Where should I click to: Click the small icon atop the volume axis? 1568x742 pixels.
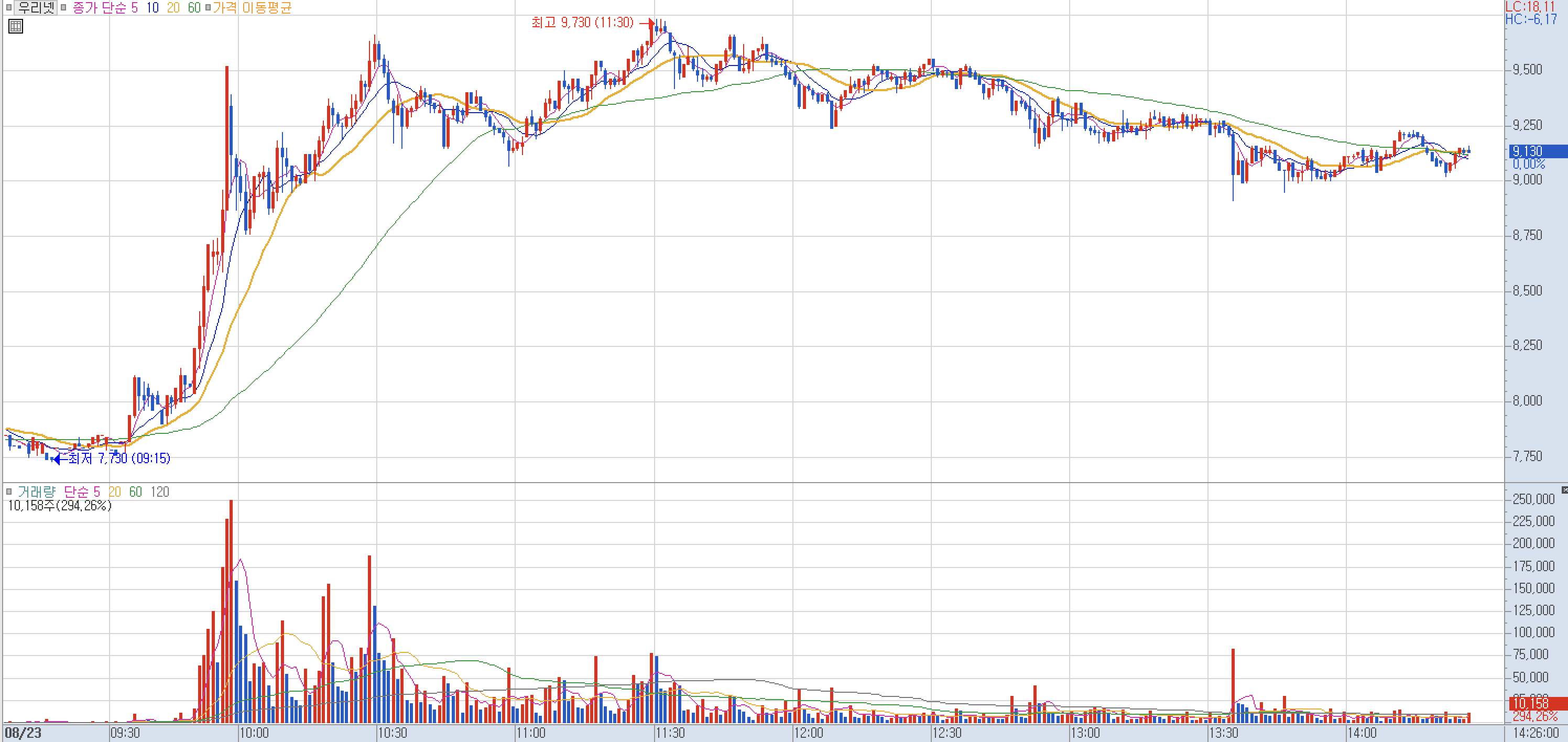point(1564,490)
